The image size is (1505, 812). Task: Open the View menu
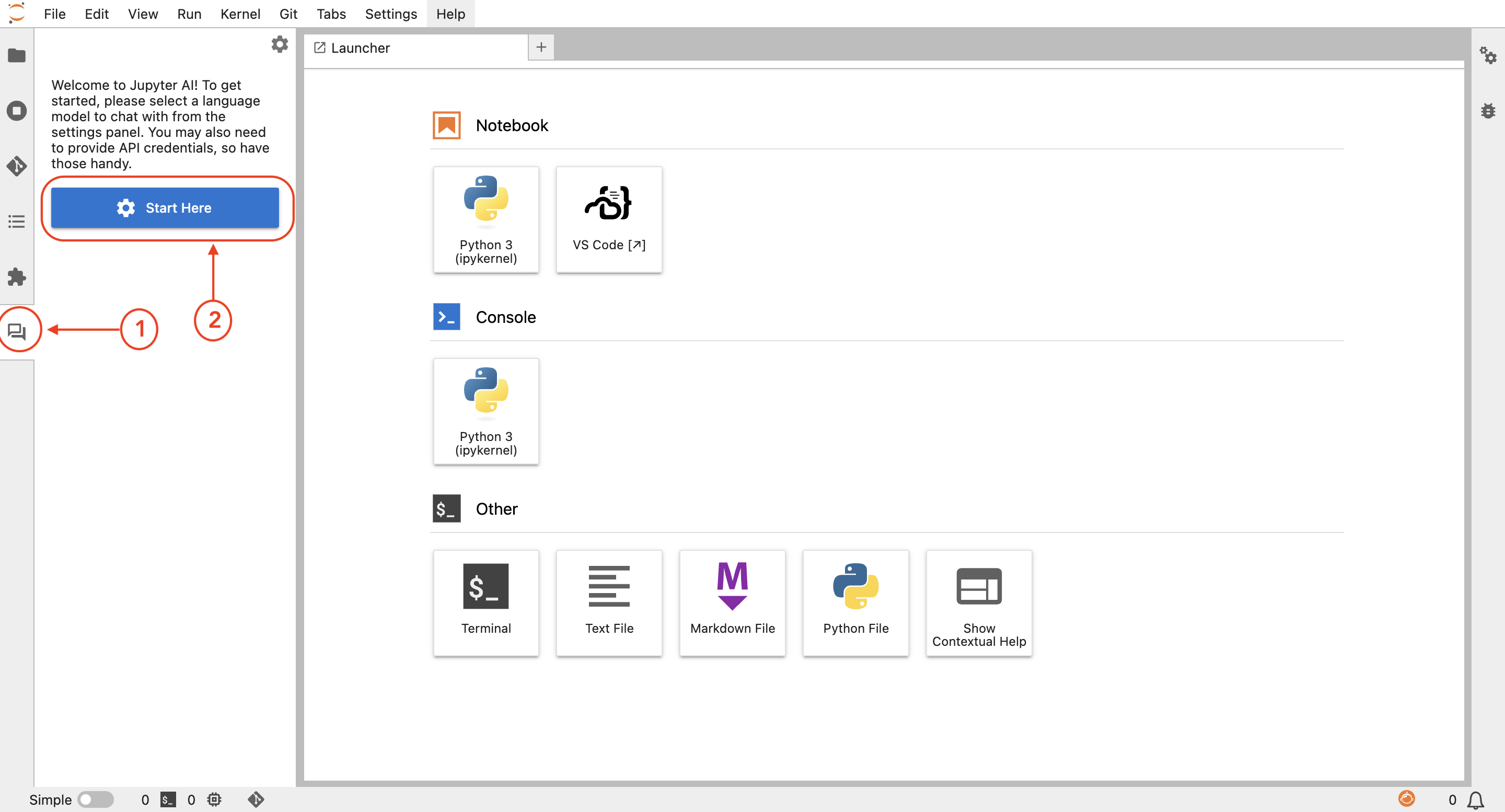click(143, 14)
